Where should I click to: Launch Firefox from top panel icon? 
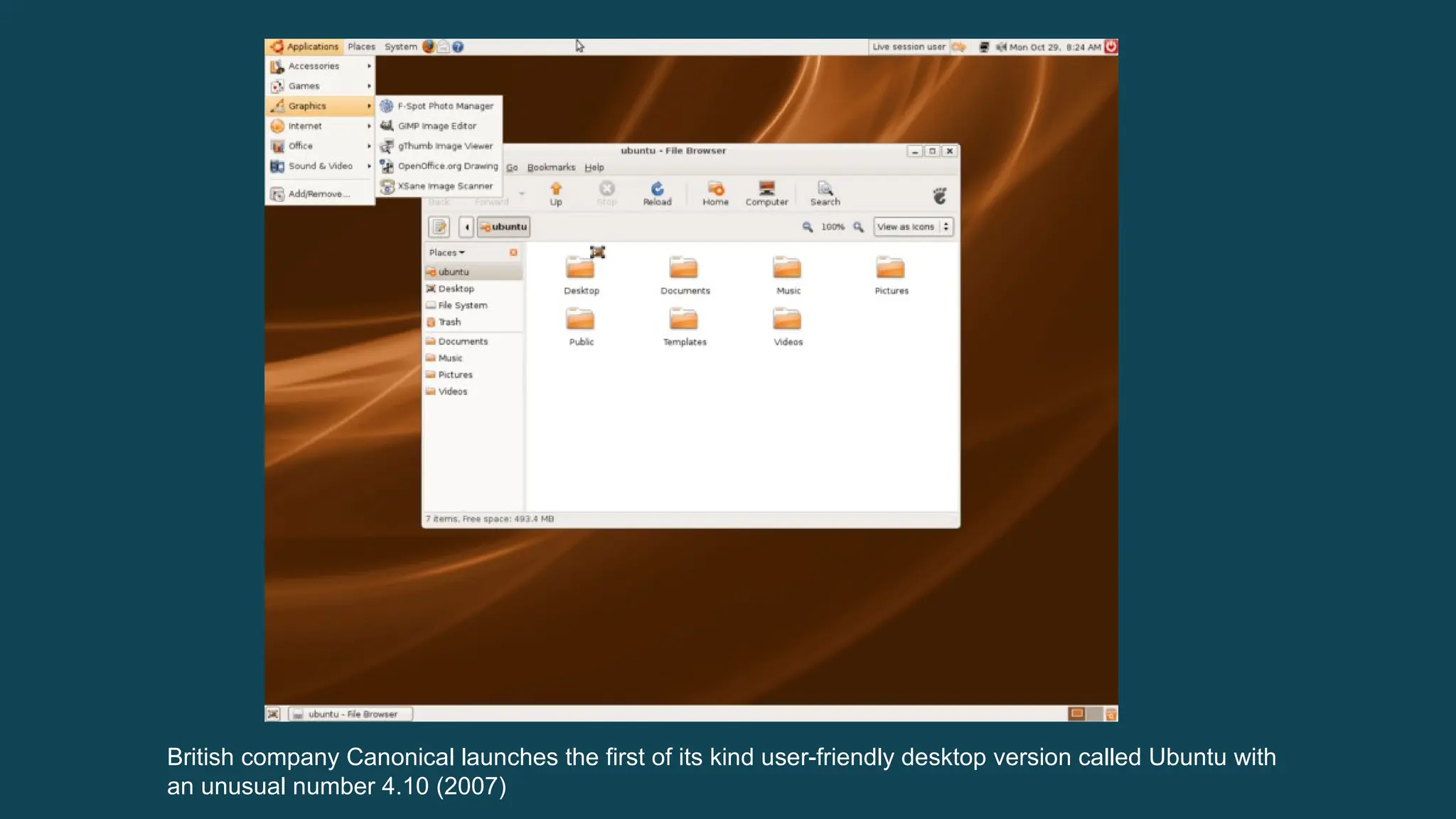point(428,47)
